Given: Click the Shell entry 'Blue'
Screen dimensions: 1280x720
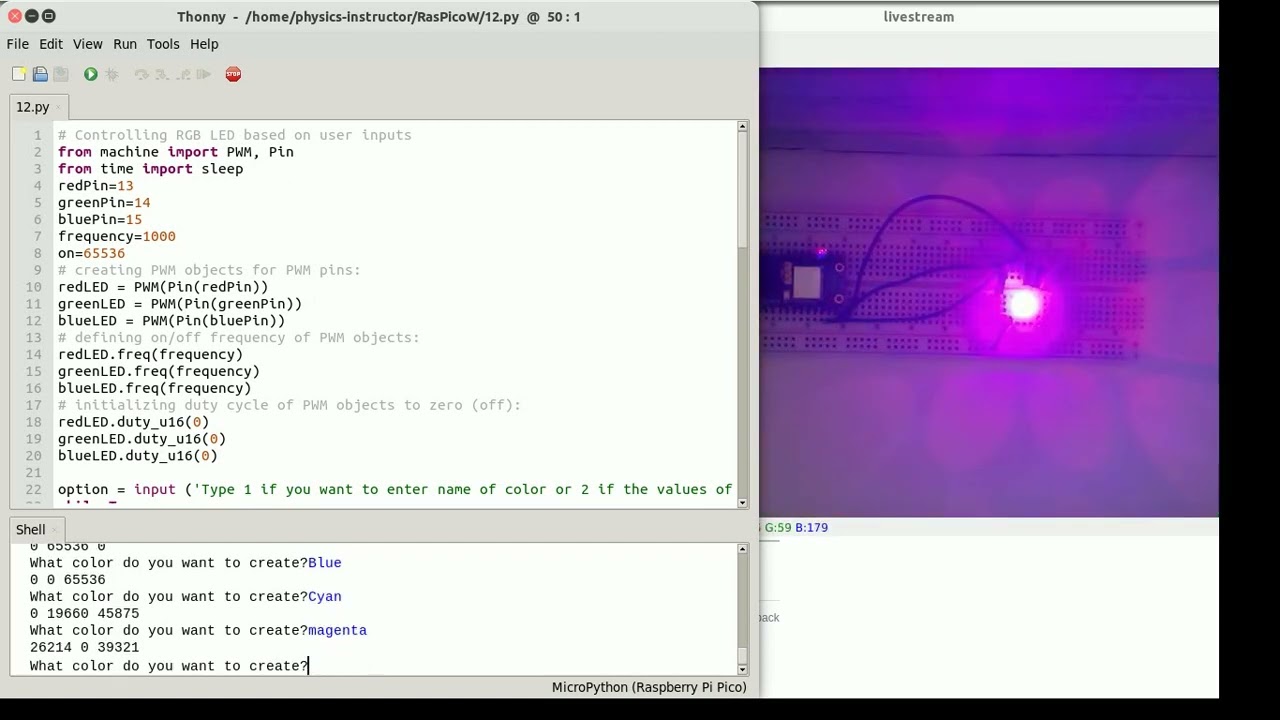Looking at the screenshot, I should click(325, 563).
